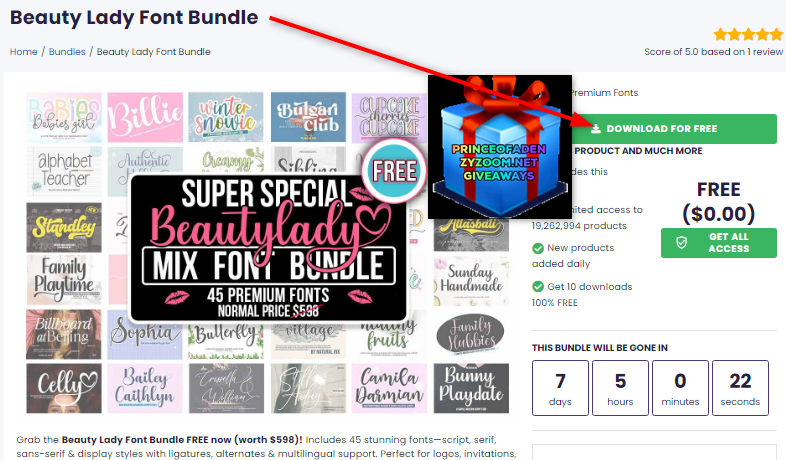The width and height of the screenshot is (786, 460).
Task: Open the Camila Darmian font thumbnail
Action: 389,388
